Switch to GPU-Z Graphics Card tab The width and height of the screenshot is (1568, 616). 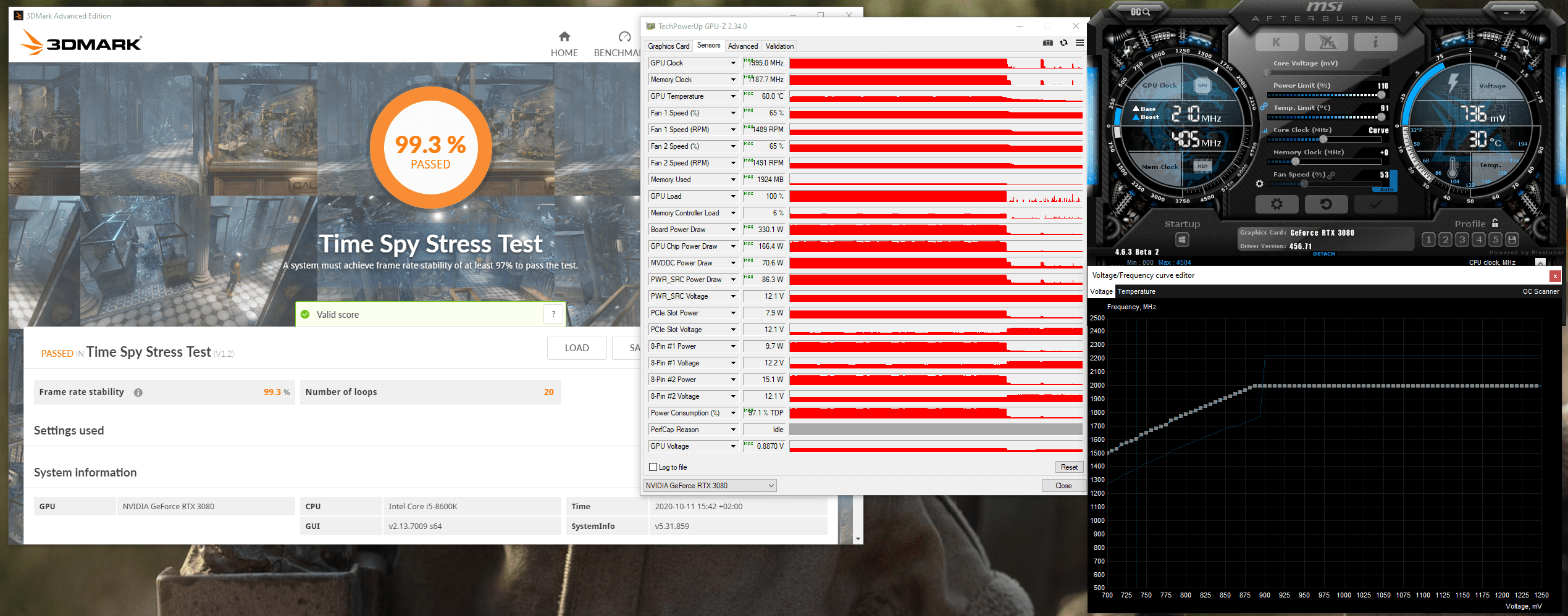(x=668, y=46)
